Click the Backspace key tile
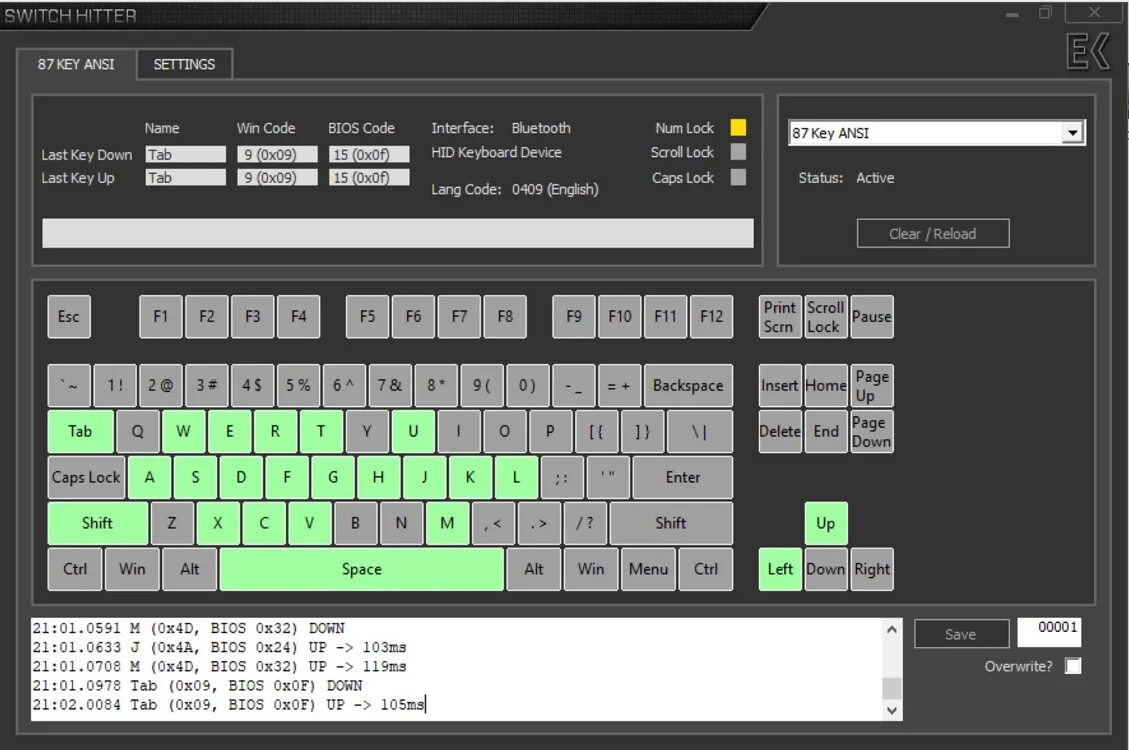The image size is (1129, 750). 688,386
